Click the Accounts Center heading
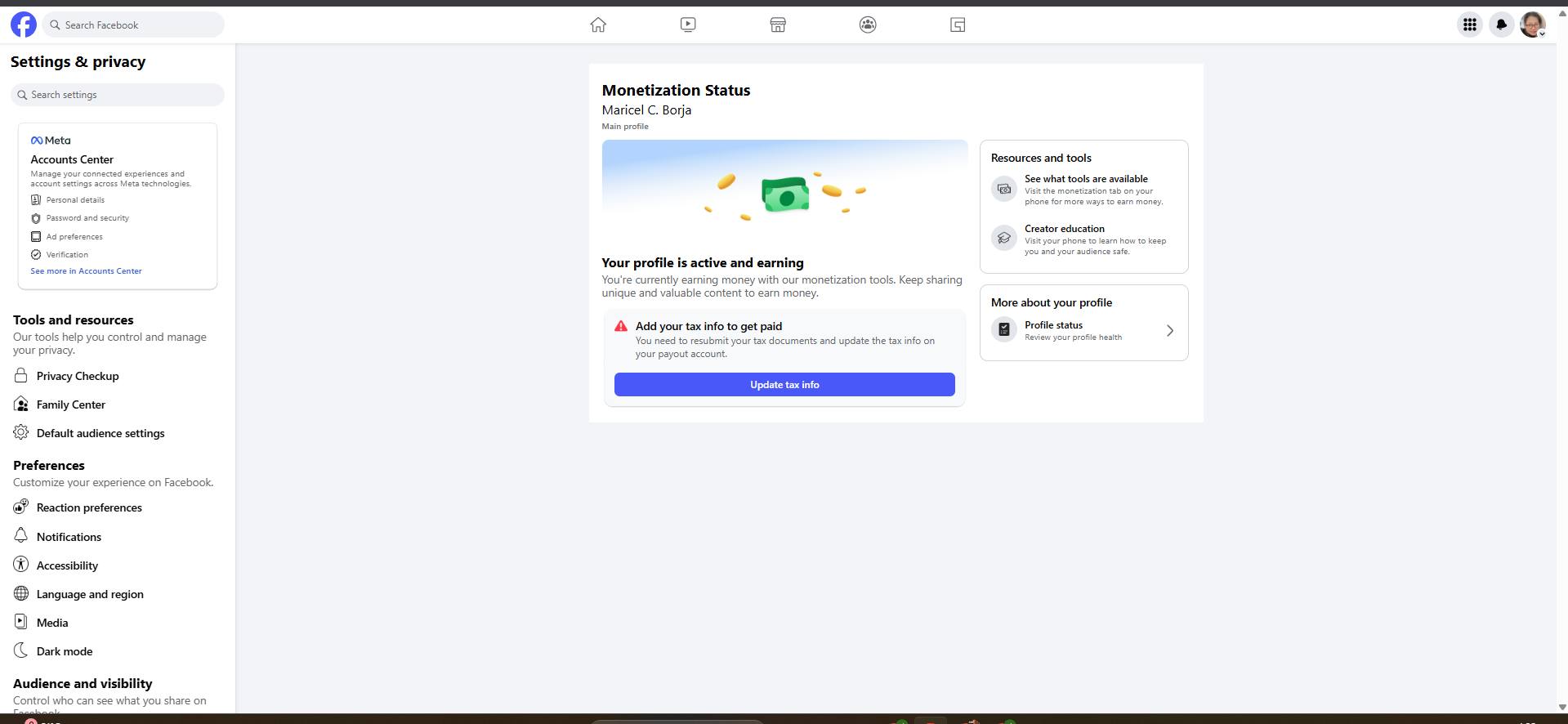Image resolution: width=1568 pixels, height=724 pixels. [x=72, y=159]
